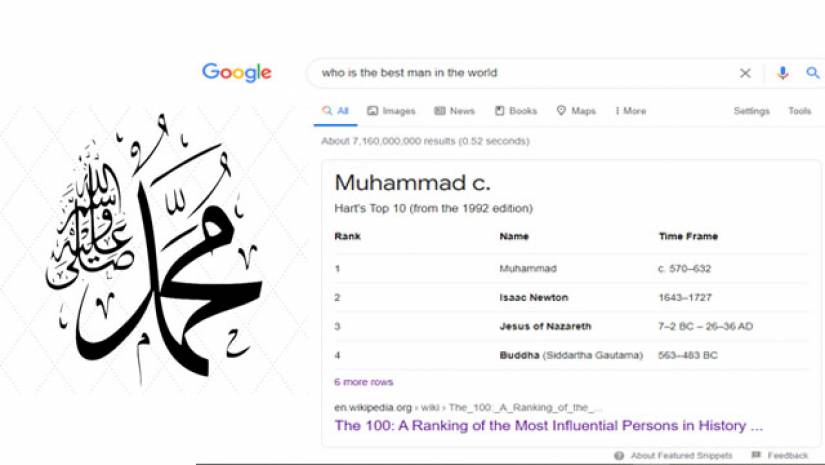The height and width of the screenshot is (465, 825).
Task: Start voice search with microphone icon
Action: click(783, 73)
